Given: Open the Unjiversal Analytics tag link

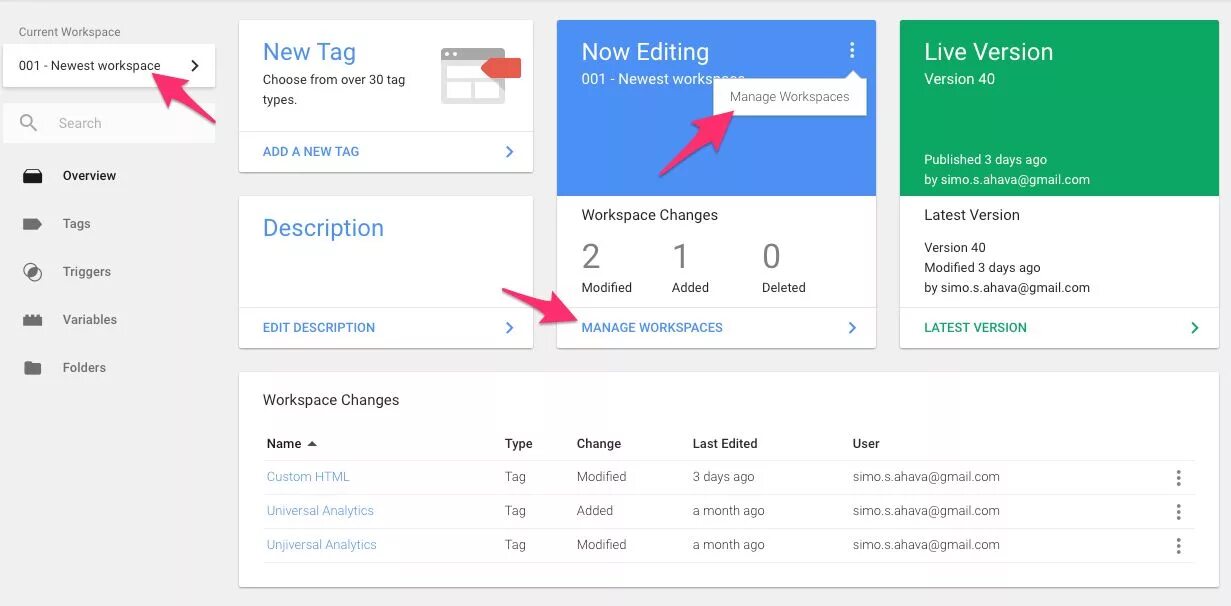Looking at the screenshot, I should pyautogui.click(x=321, y=545).
